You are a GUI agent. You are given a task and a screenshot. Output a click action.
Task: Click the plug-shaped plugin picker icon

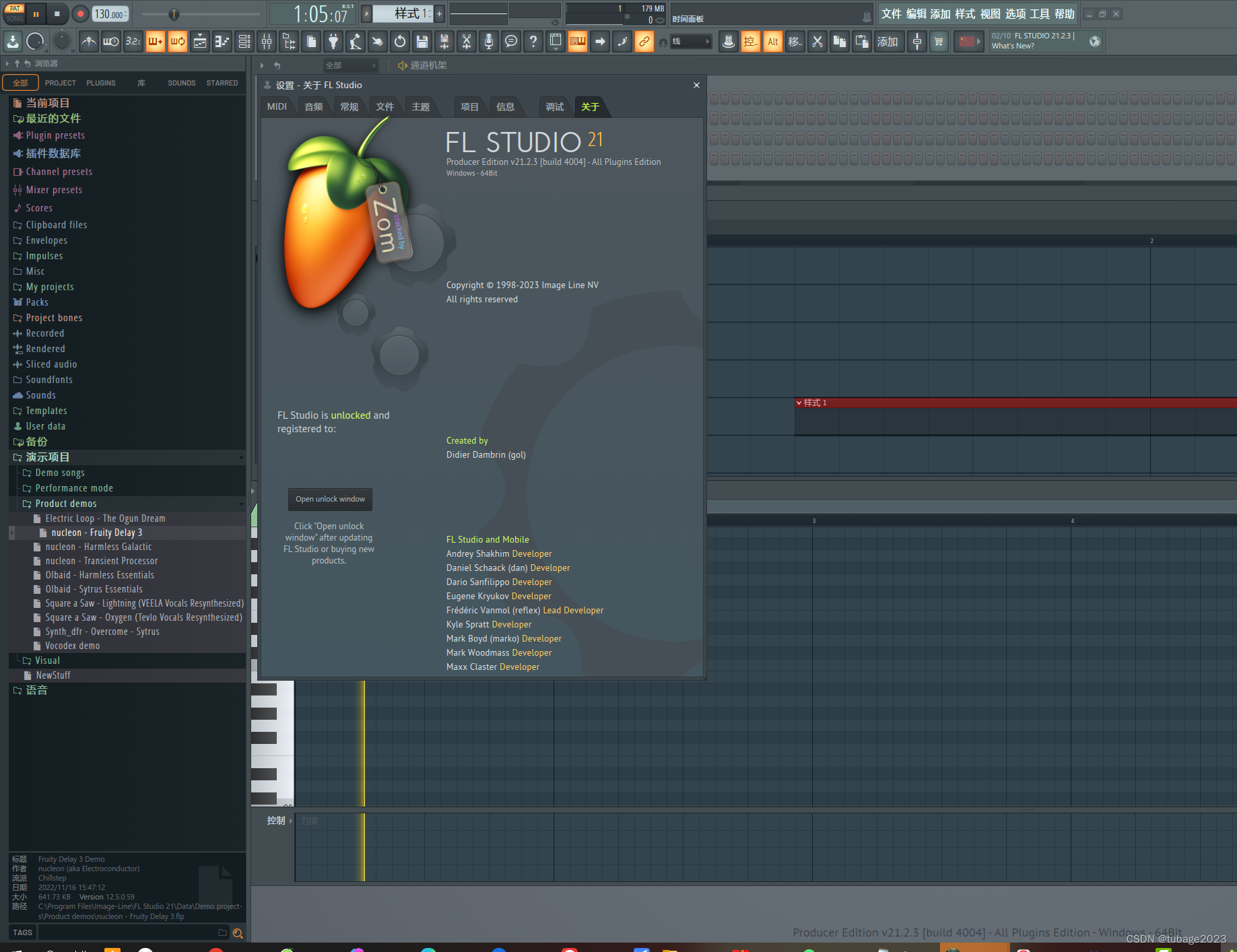(333, 42)
